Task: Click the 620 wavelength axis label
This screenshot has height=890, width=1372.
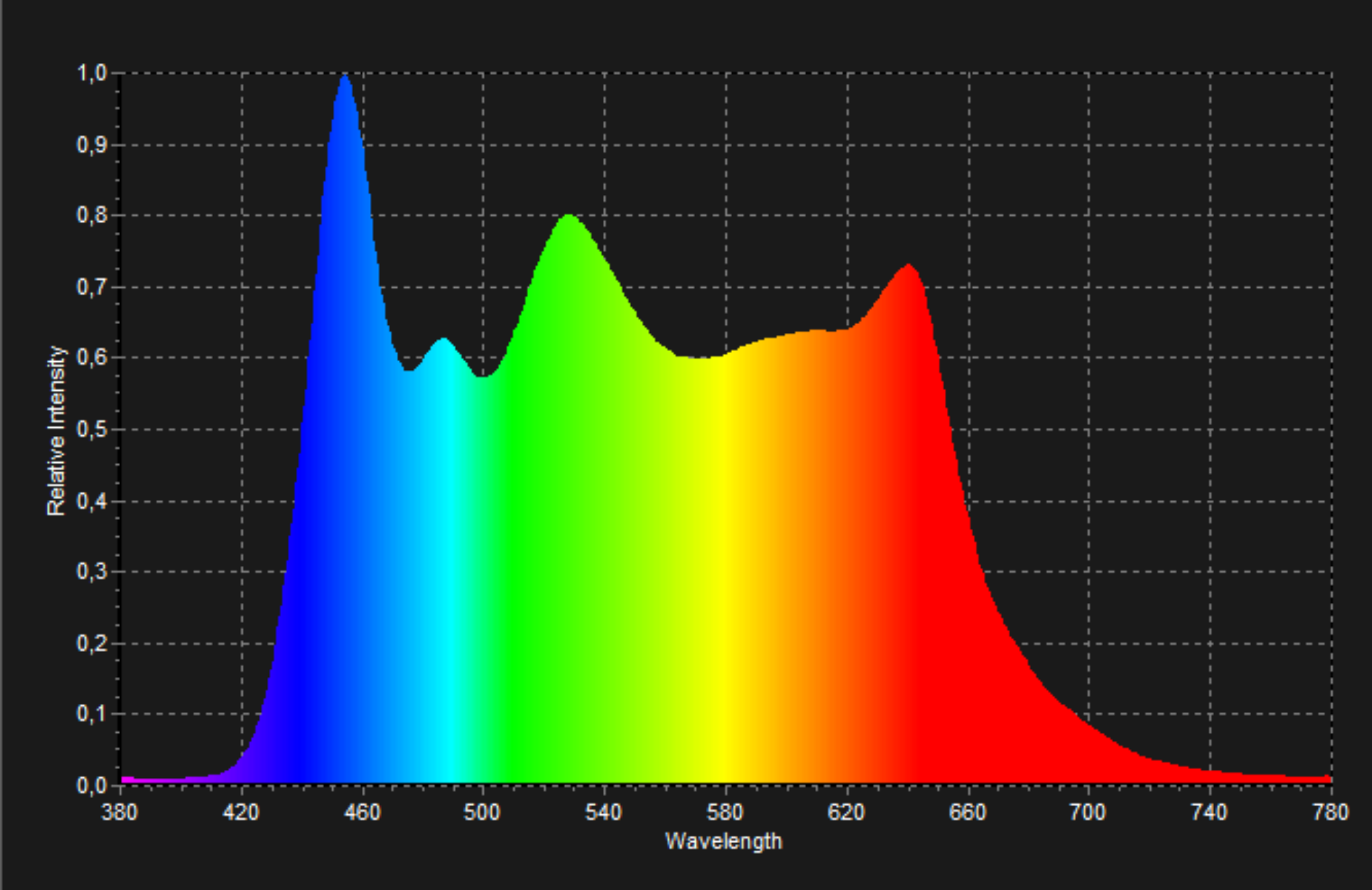Action: tap(846, 812)
